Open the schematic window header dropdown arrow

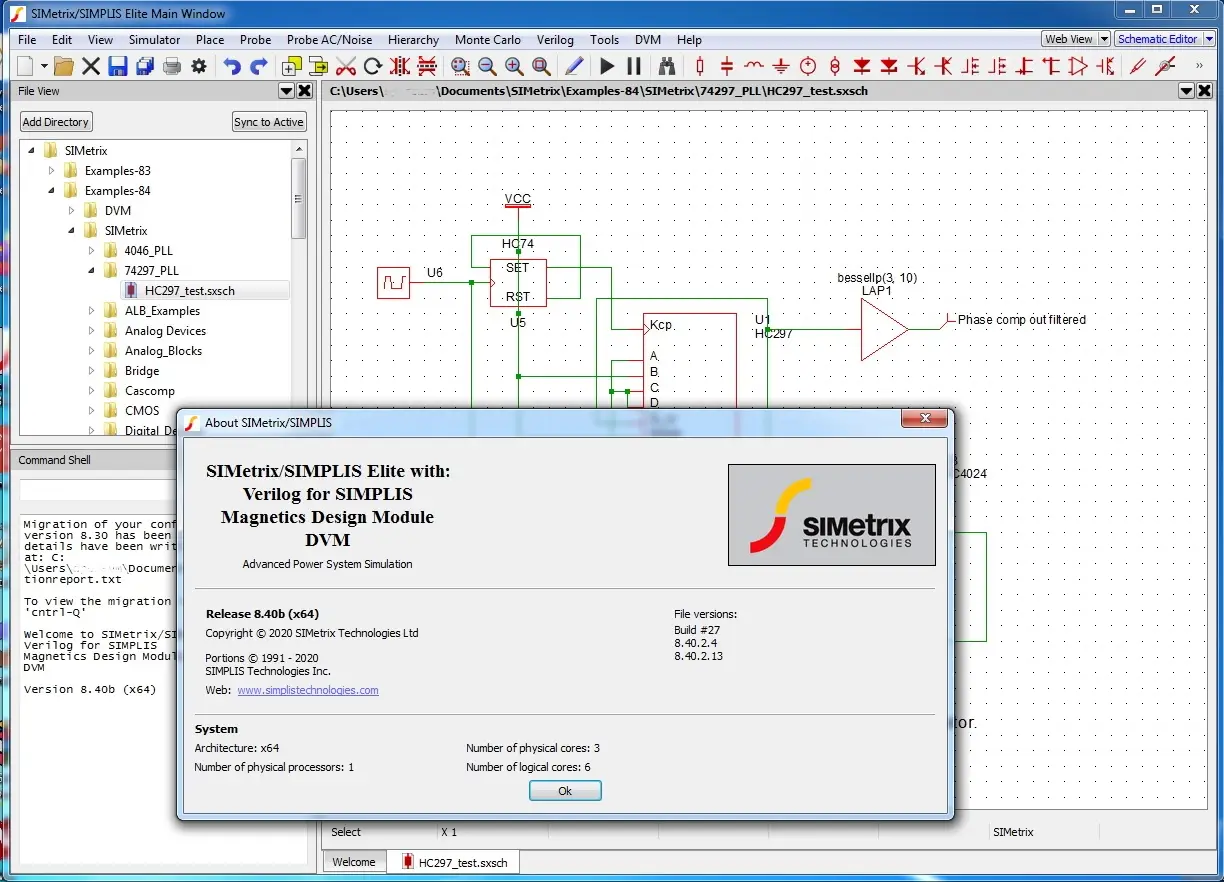click(x=1187, y=91)
